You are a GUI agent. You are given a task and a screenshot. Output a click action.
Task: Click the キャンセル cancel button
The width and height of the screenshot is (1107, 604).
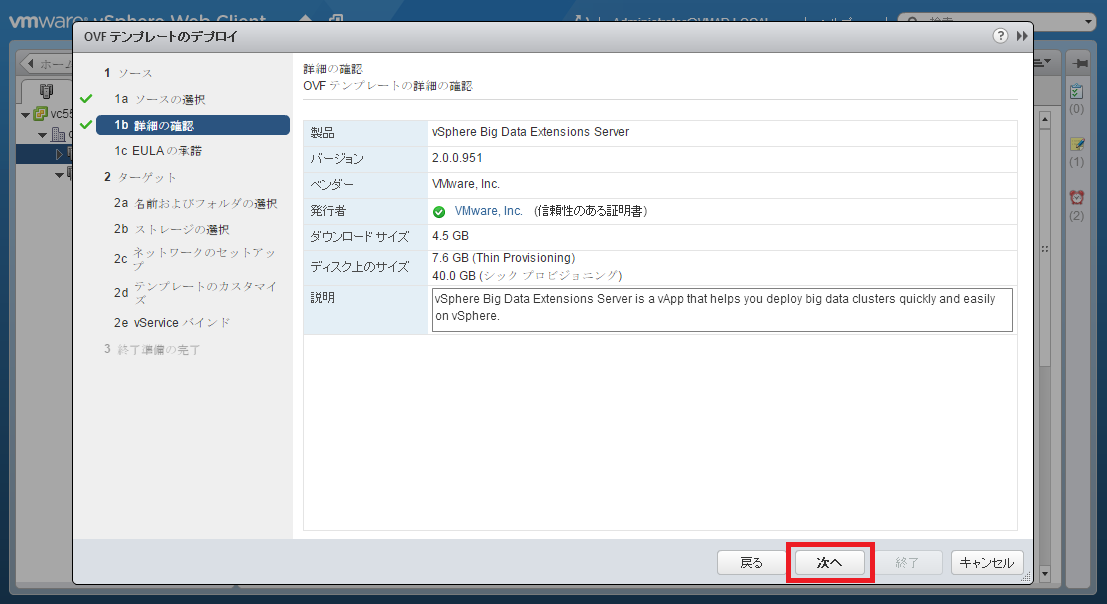click(987, 562)
